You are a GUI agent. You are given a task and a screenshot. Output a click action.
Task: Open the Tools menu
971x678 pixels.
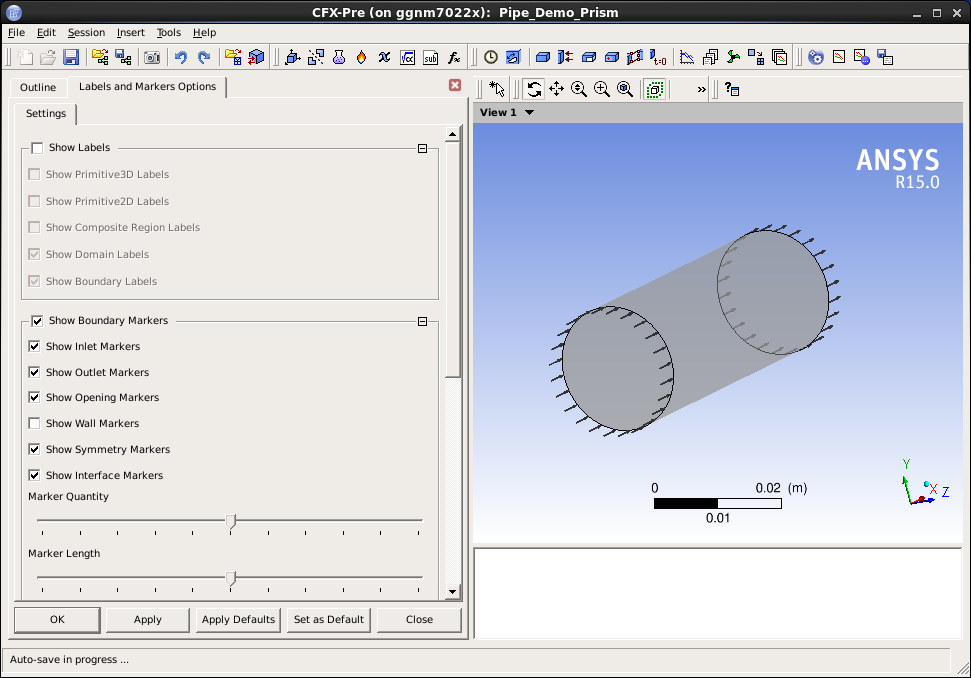[x=168, y=32]
